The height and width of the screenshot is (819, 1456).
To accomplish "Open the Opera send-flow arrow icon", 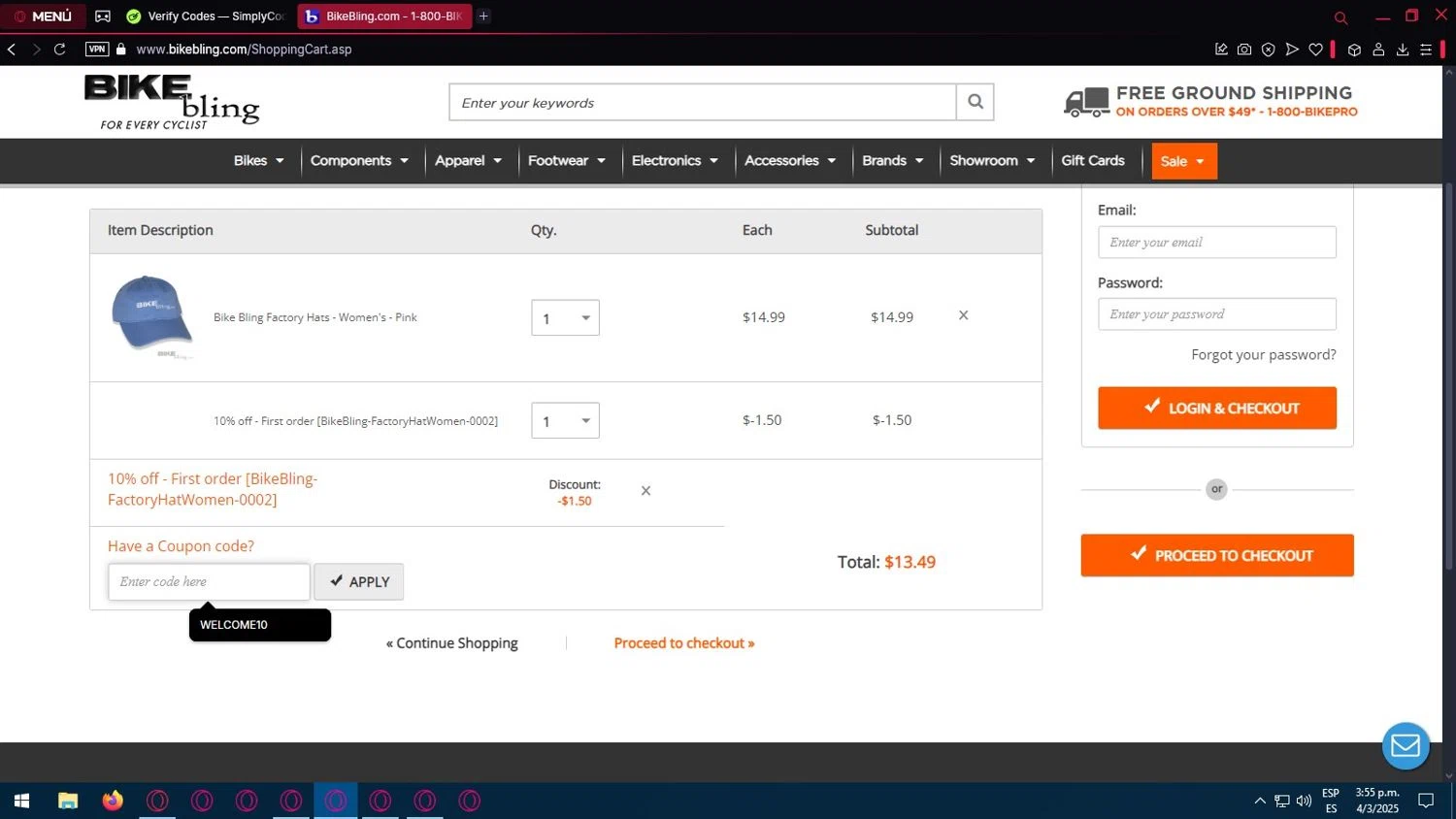I will [1292, 49].
